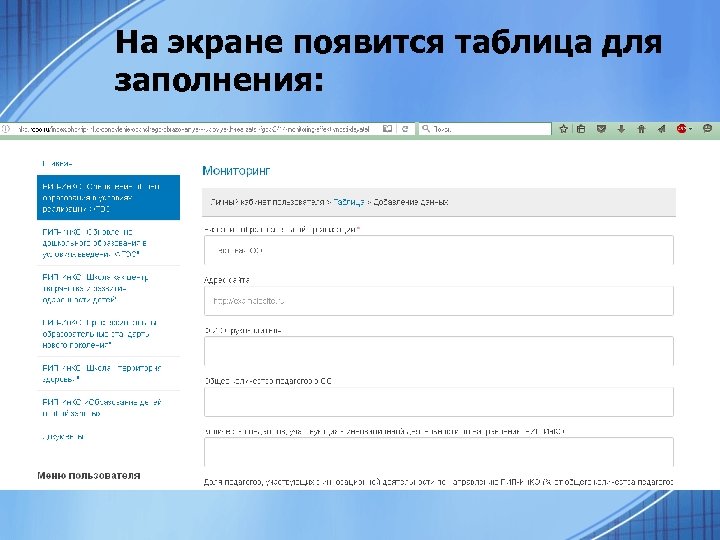The image size is (720, 540).
Task: Click the Таблица breadcrumb link
Action: 349,202
